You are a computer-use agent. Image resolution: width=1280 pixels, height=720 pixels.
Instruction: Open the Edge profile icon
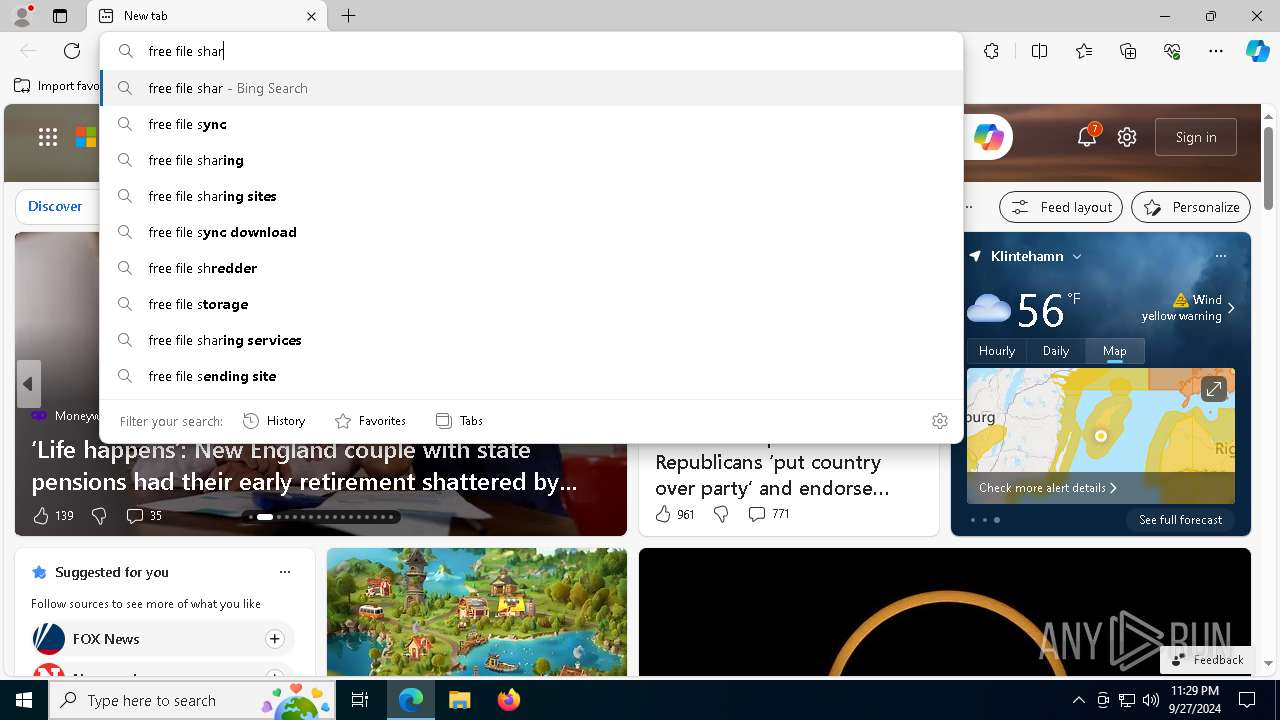tap(22, 16)
